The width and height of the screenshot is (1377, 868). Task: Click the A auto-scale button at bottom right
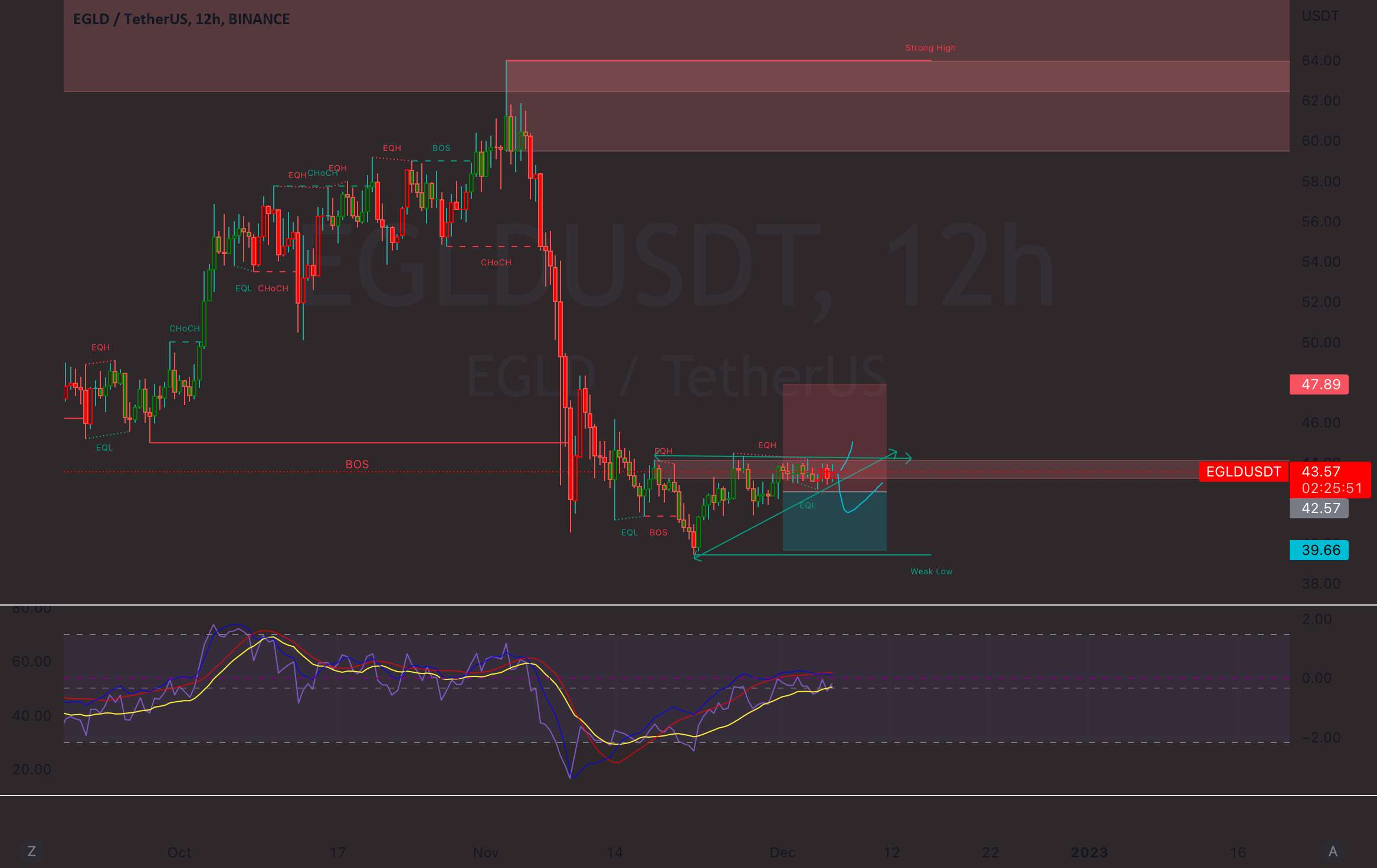pos(1333,851)
